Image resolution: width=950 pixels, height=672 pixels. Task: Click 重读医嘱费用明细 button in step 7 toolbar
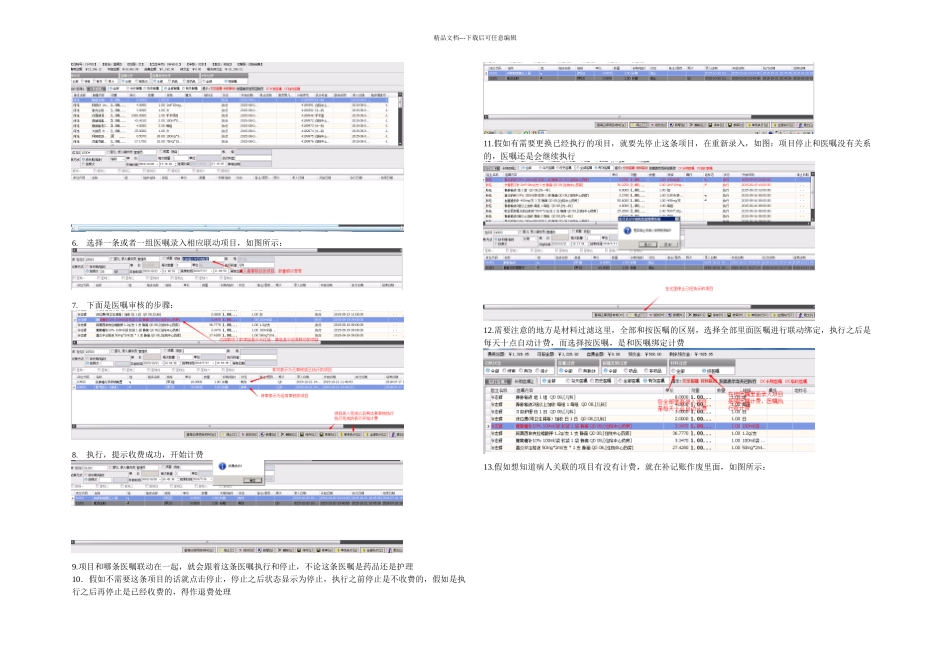201,434
